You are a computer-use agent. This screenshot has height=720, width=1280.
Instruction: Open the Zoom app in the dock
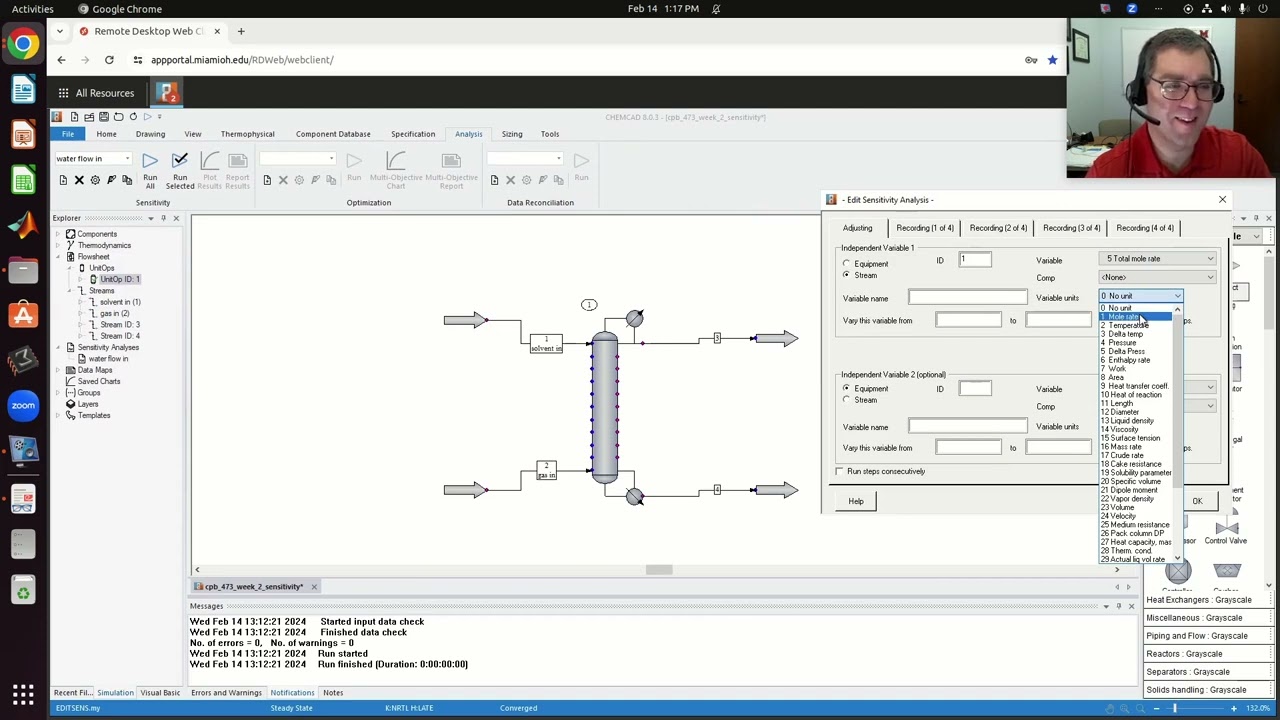pos(23,405)
